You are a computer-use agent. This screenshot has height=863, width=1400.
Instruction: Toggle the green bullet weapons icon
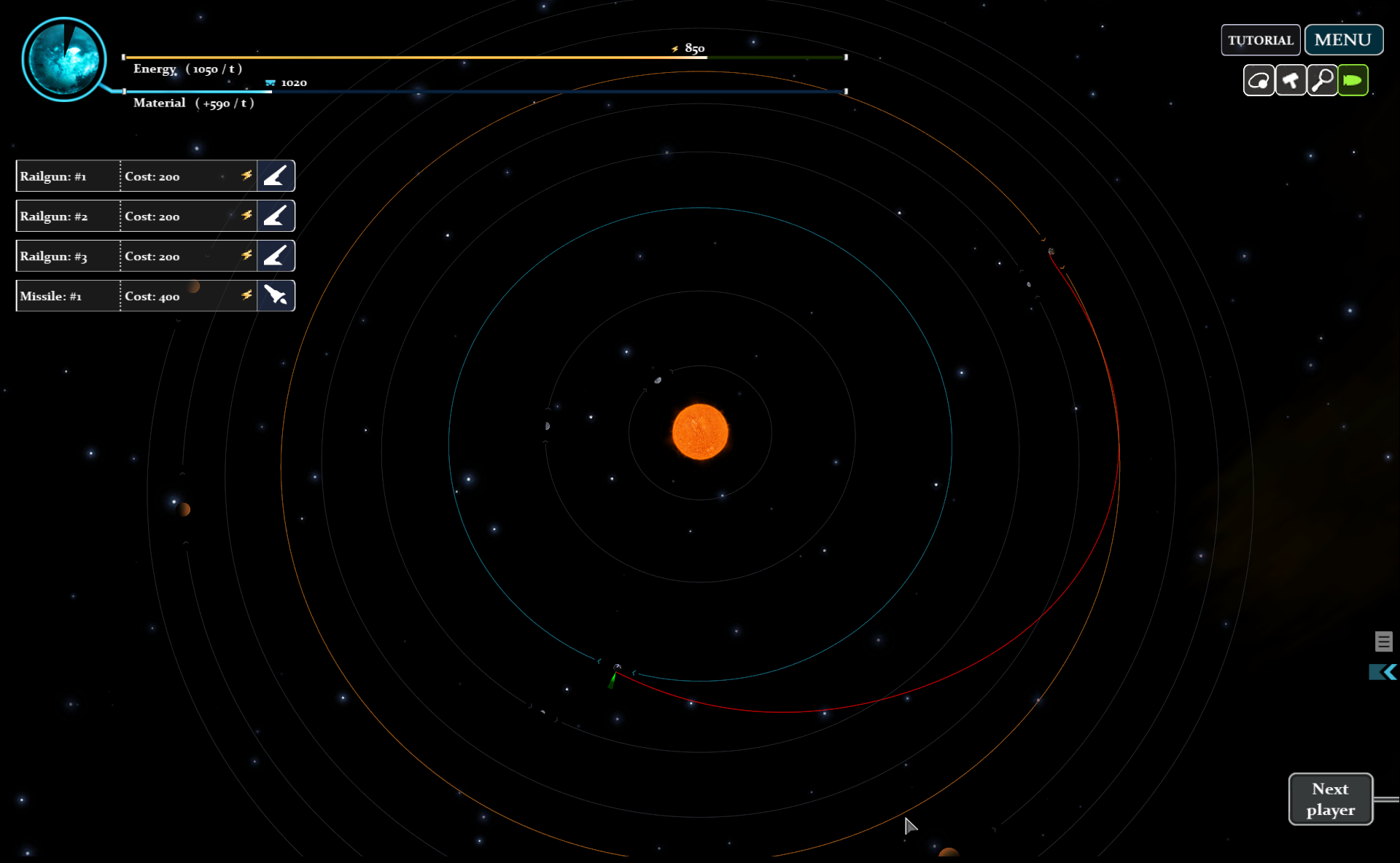1353,80
